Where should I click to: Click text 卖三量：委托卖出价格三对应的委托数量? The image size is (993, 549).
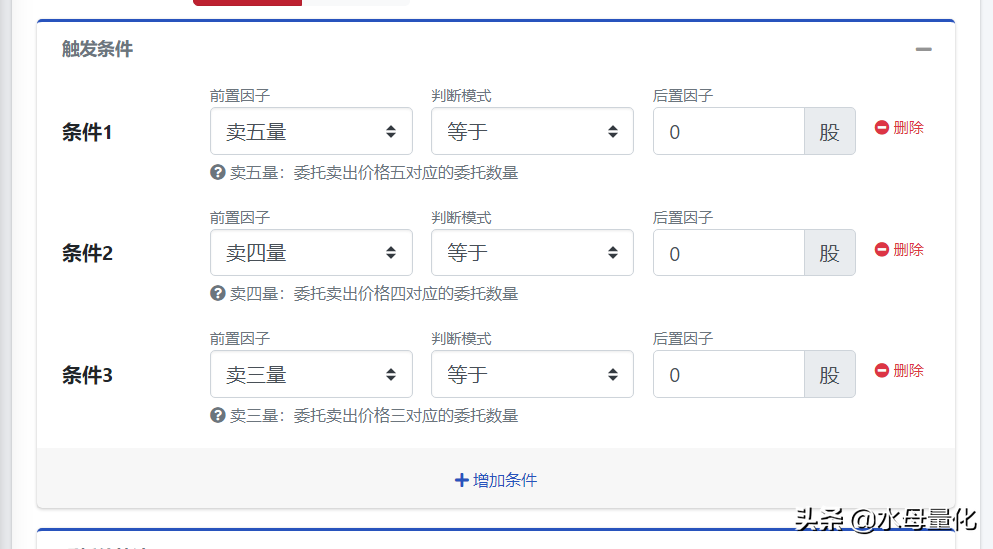(374, 415)
